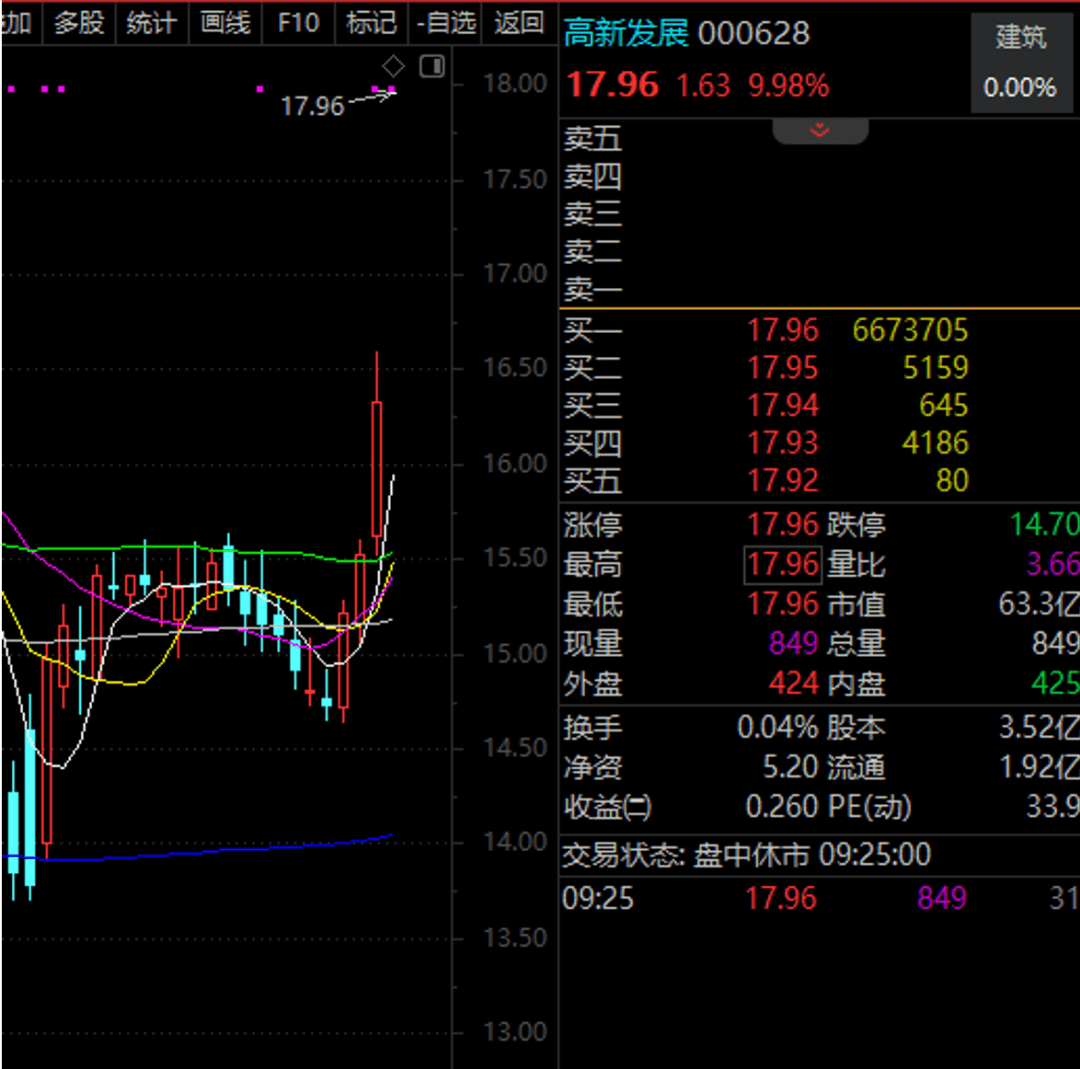Open the 统计 statistics menu
This screenshot has height=1069, width=1080.
(x=151, y=22)
